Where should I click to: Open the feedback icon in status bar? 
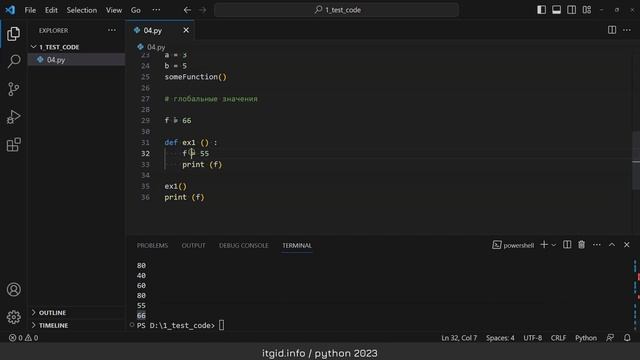coord(610,338)
